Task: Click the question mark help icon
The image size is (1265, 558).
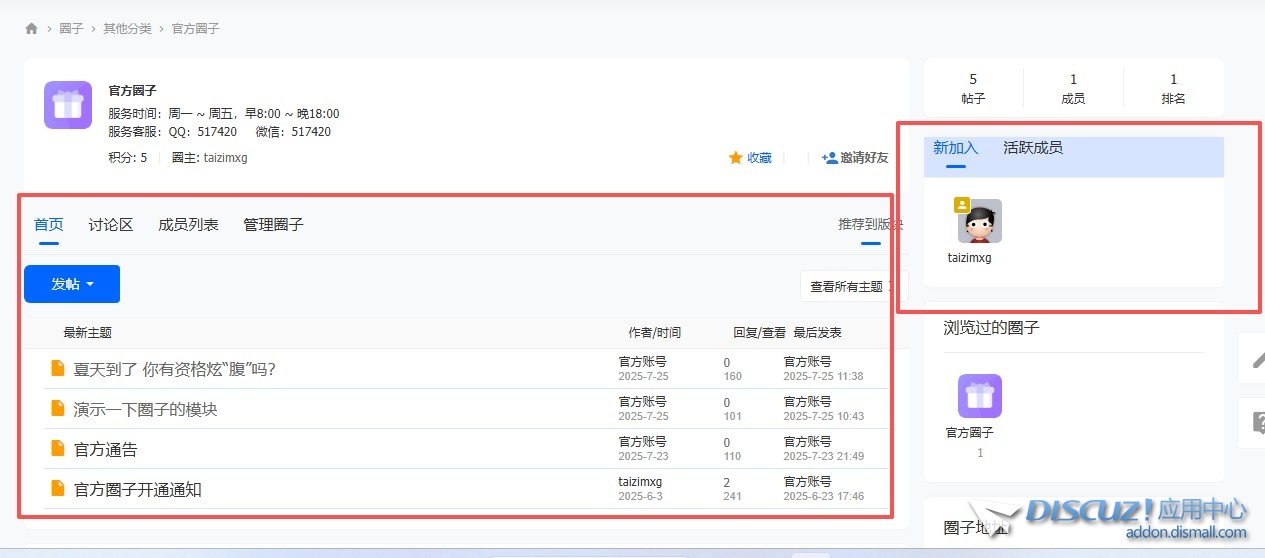Action: coord(1256,423)
